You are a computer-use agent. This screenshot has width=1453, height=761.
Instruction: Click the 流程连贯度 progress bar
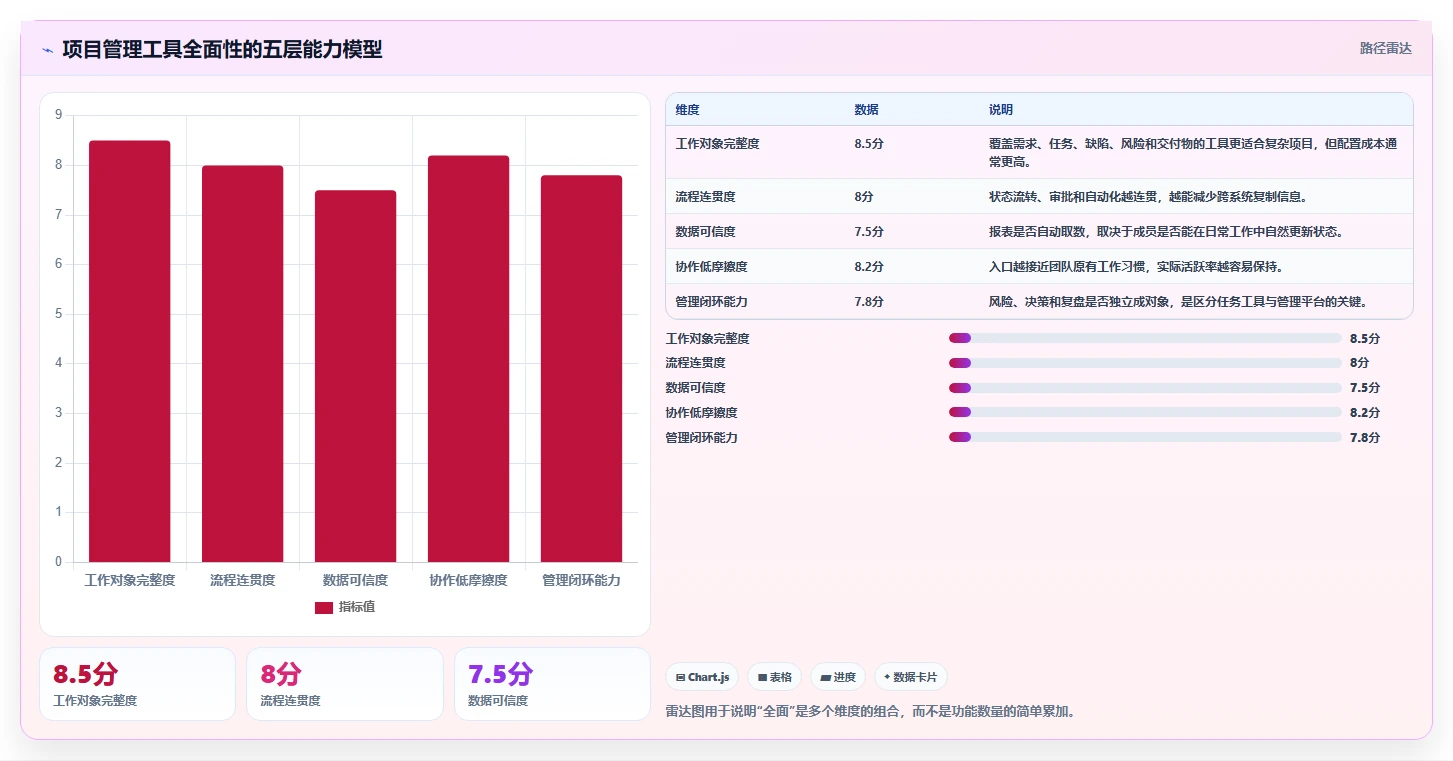1145,363
